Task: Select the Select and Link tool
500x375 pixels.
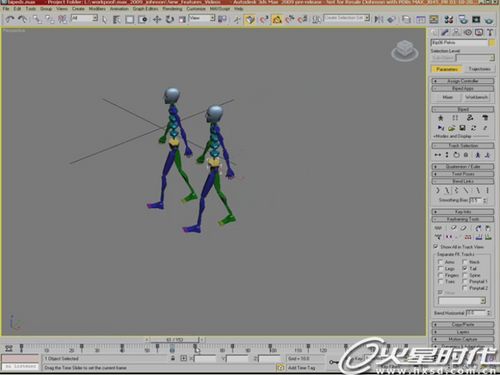Action: [37, 19]
